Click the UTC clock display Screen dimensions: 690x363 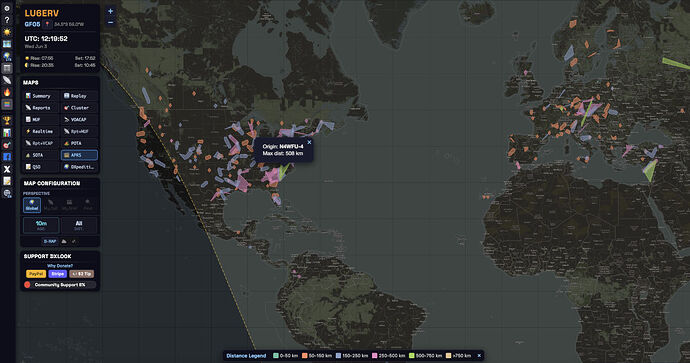tap(46, 39)
